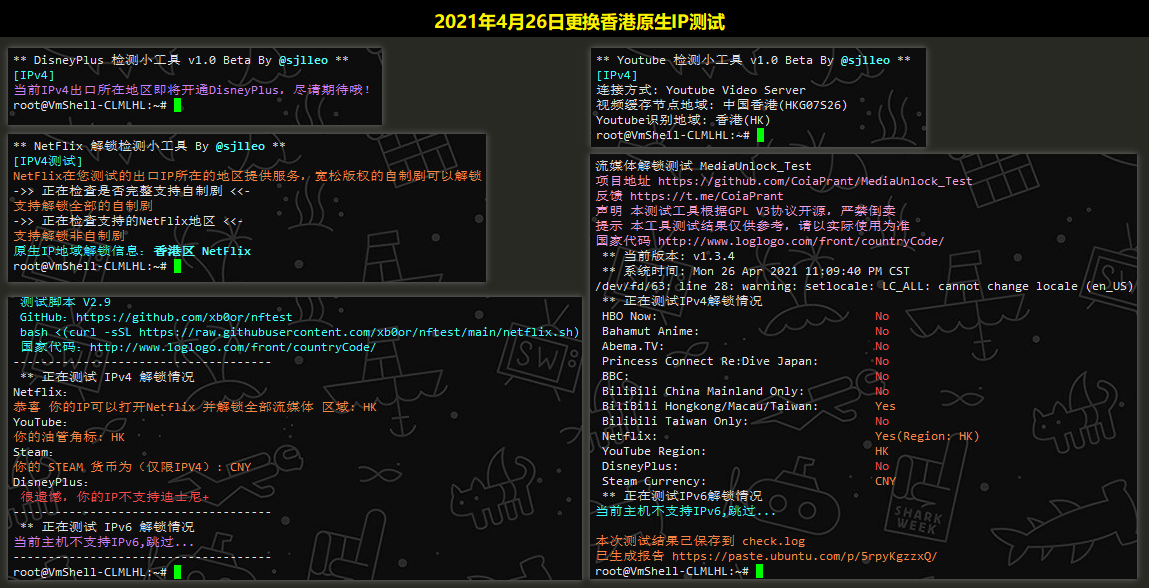Open the t.me/CoiaPrant feedback link
The width and height of the screenshot is (1149, 588).
(x=706, y=196)
